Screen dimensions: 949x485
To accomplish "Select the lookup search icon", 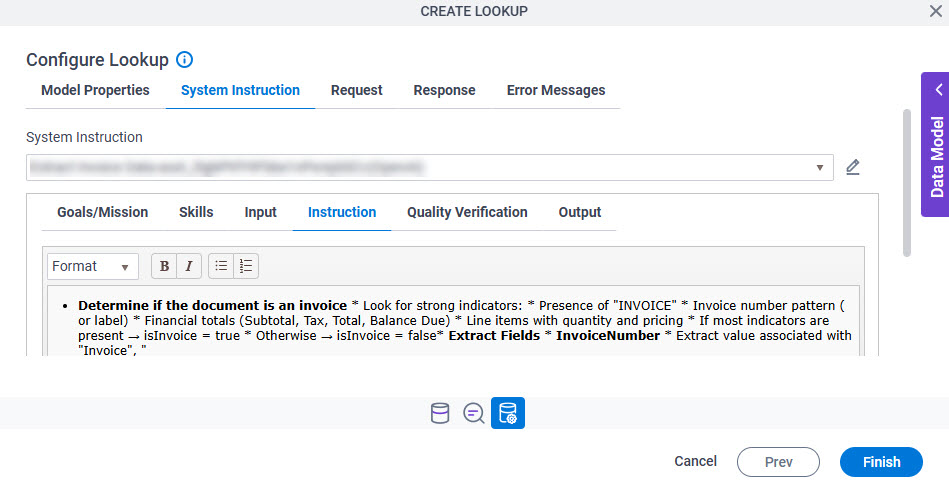I will coord(473,413).
